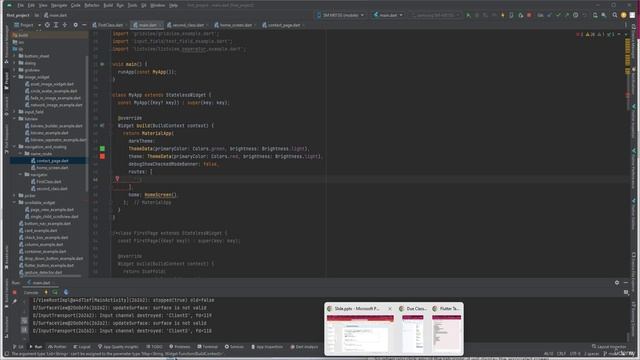Open Project panel settings gear
The height and width of the screenshot is (360, 640).
point(76,25)
